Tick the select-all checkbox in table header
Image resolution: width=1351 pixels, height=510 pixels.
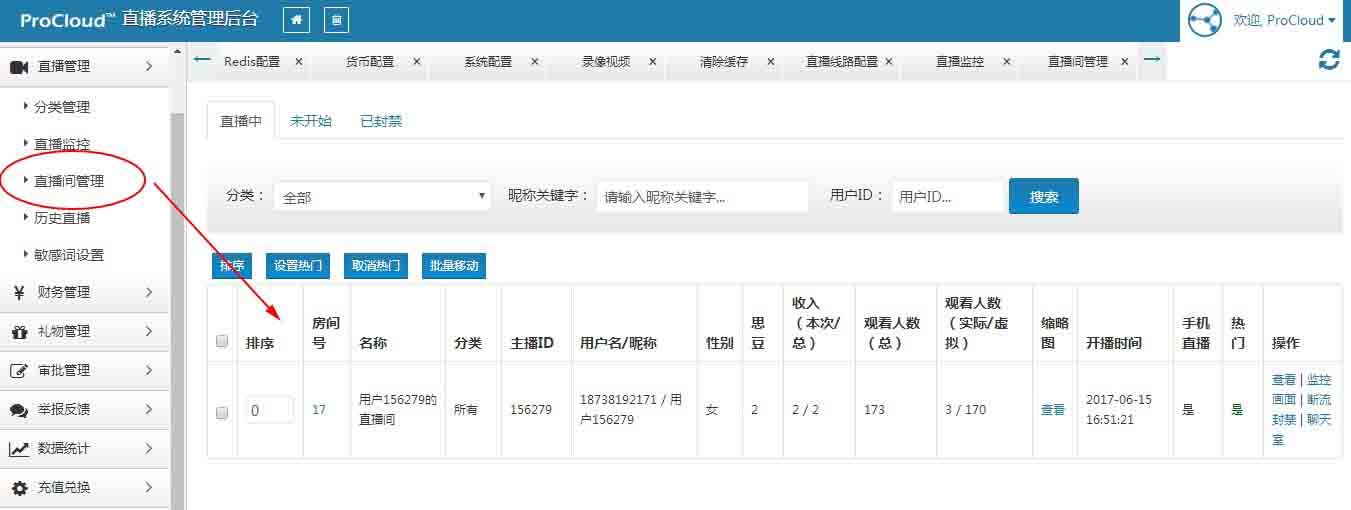[222, 342]
